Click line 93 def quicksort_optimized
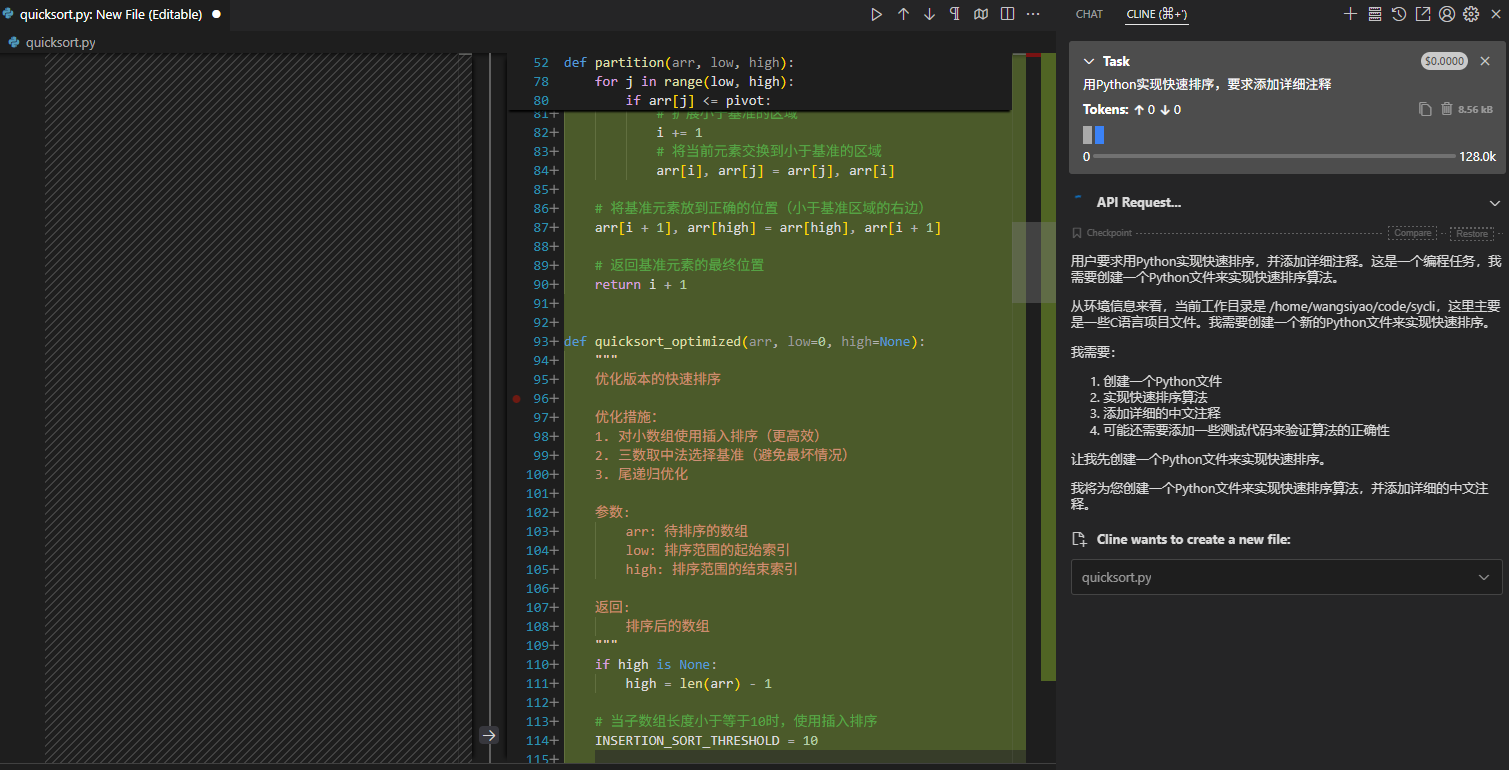The height and width of the screenshot is (770, 1509). [745, 341]
